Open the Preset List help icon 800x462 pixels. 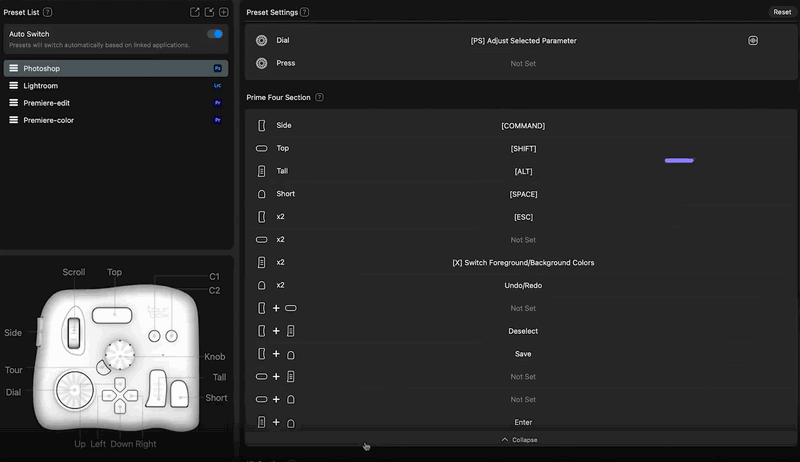coord(48,12)
